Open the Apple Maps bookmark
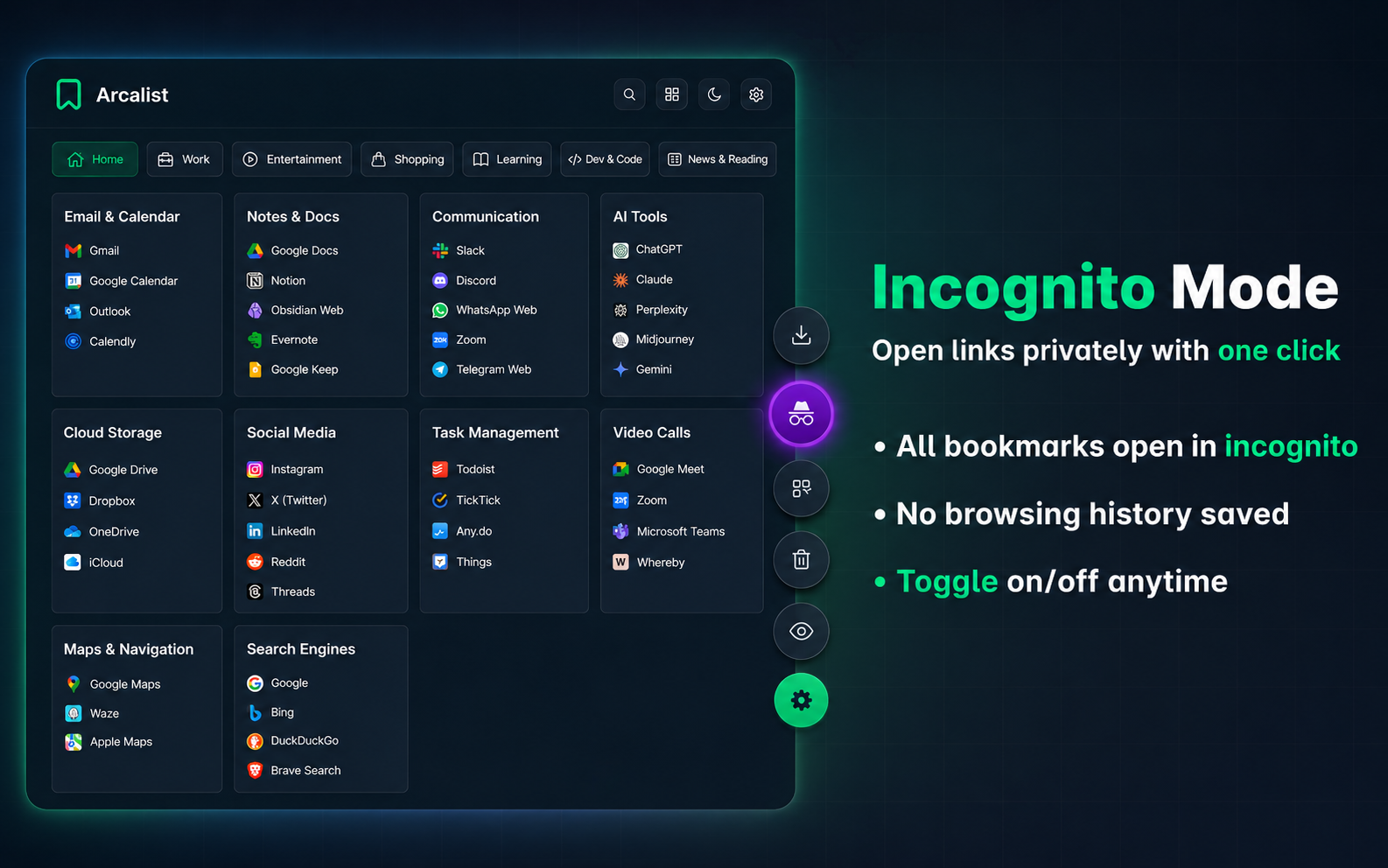The height and width of the screenshot is (868, 1388). [109, 742]
